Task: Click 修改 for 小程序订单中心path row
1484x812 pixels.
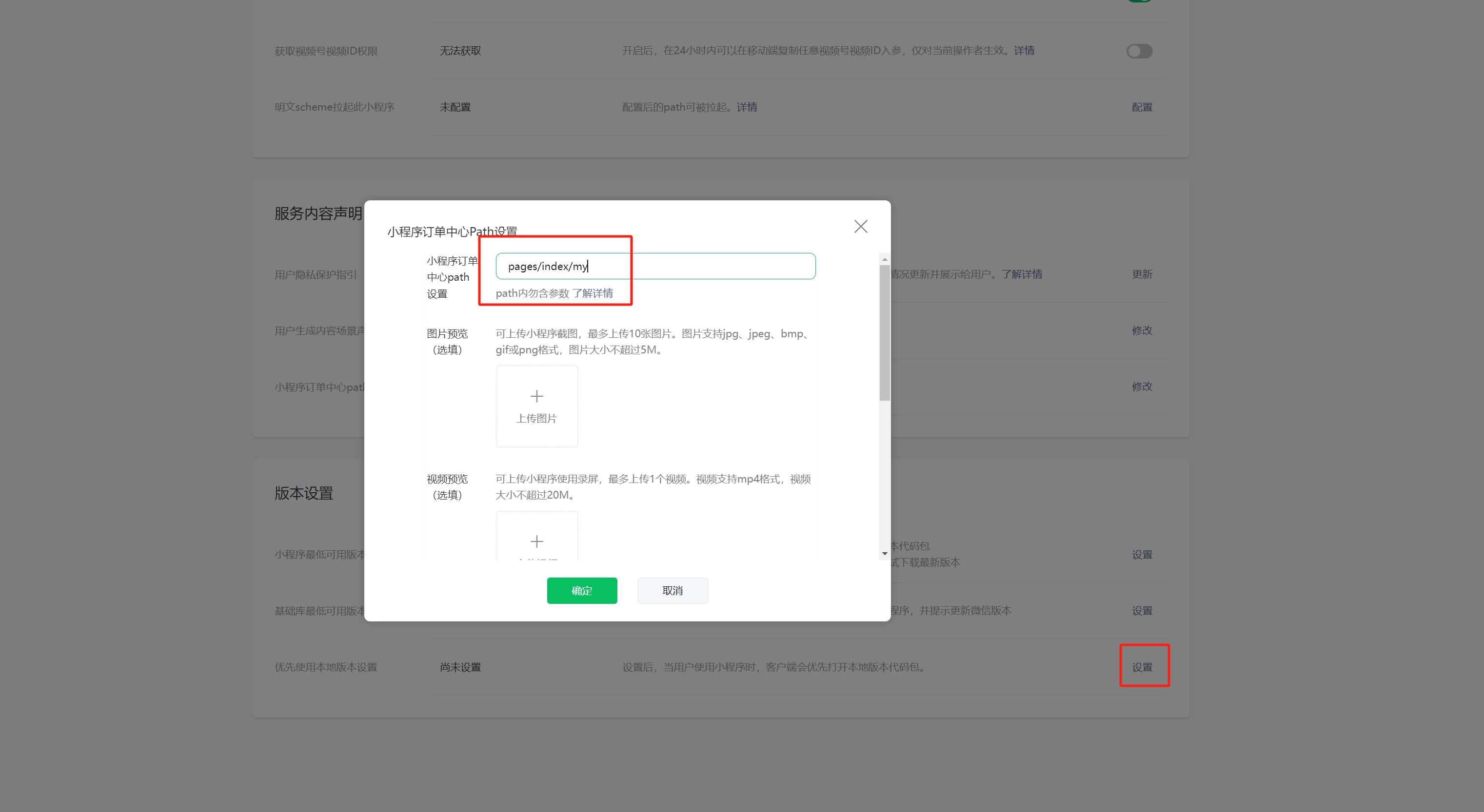Action: 1142,386
